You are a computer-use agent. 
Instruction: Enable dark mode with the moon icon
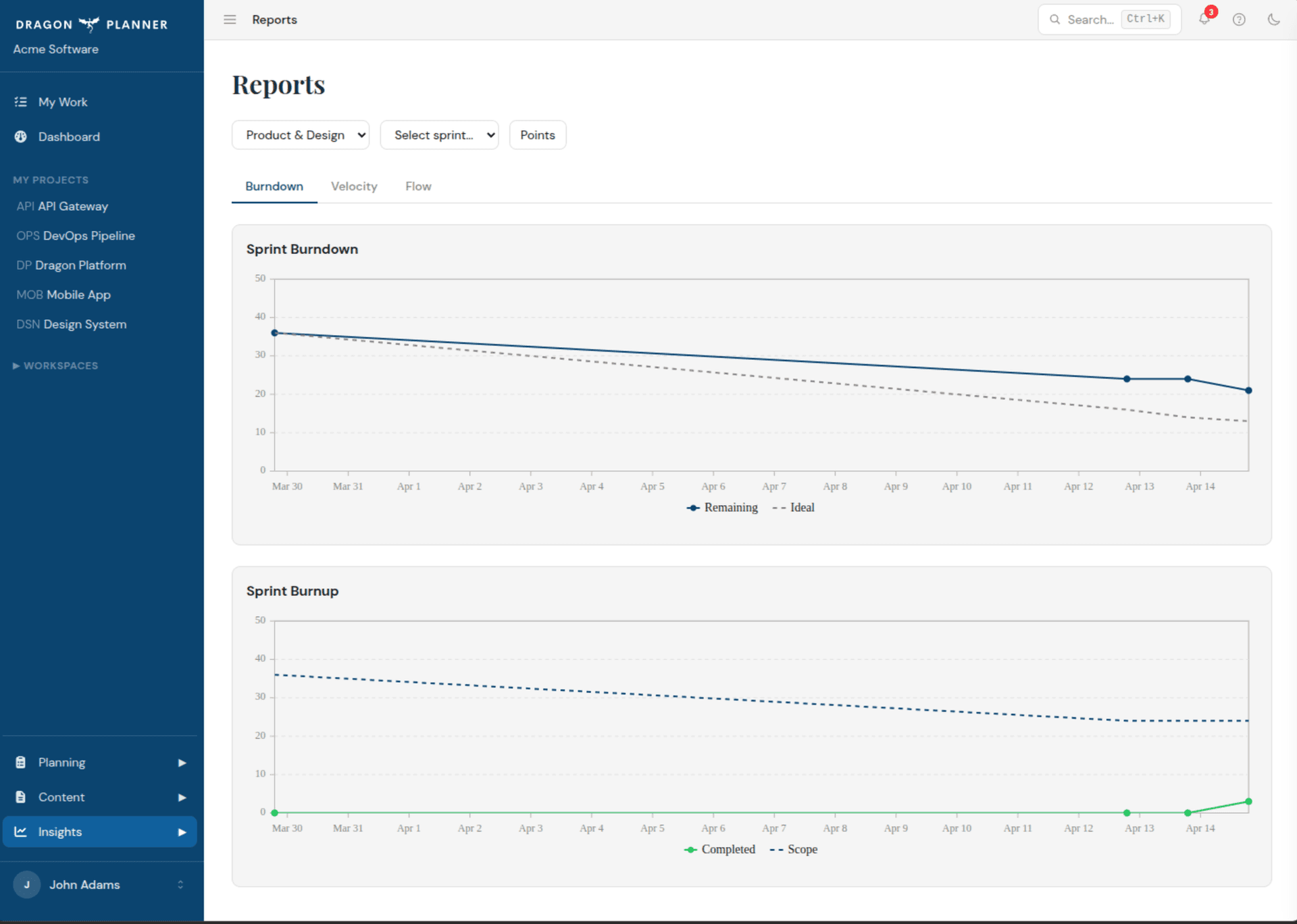click(x=1274, y=20)
